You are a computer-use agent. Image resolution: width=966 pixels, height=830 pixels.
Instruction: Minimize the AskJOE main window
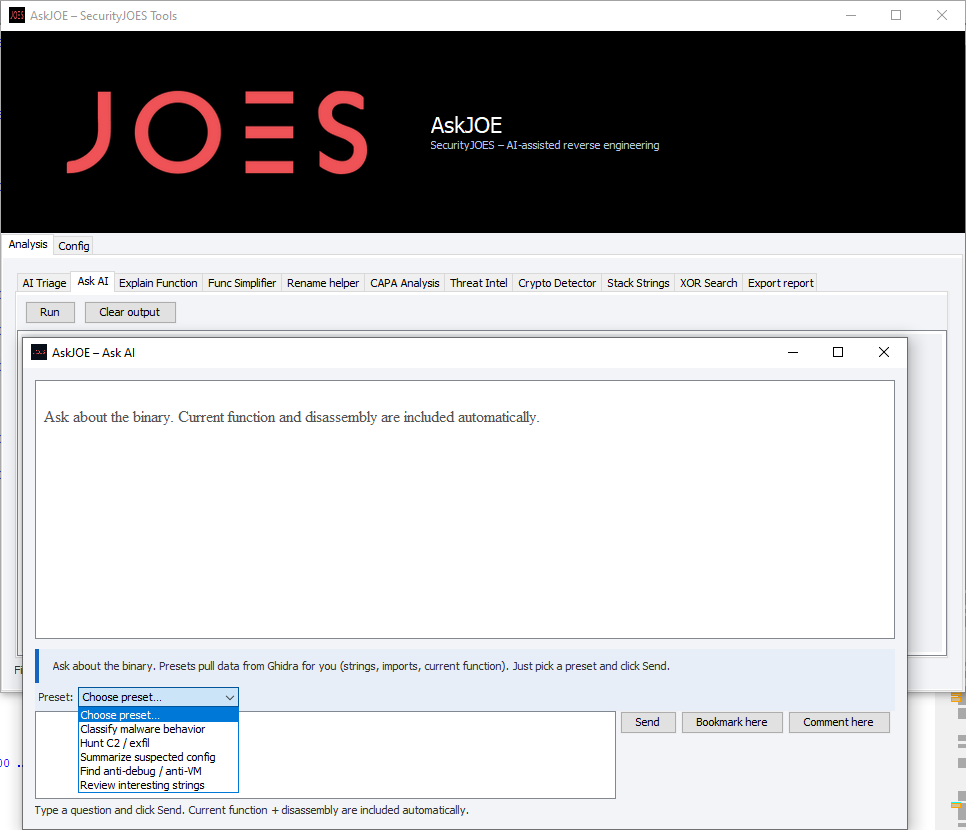pyautogui.click(x=851, y=15)
